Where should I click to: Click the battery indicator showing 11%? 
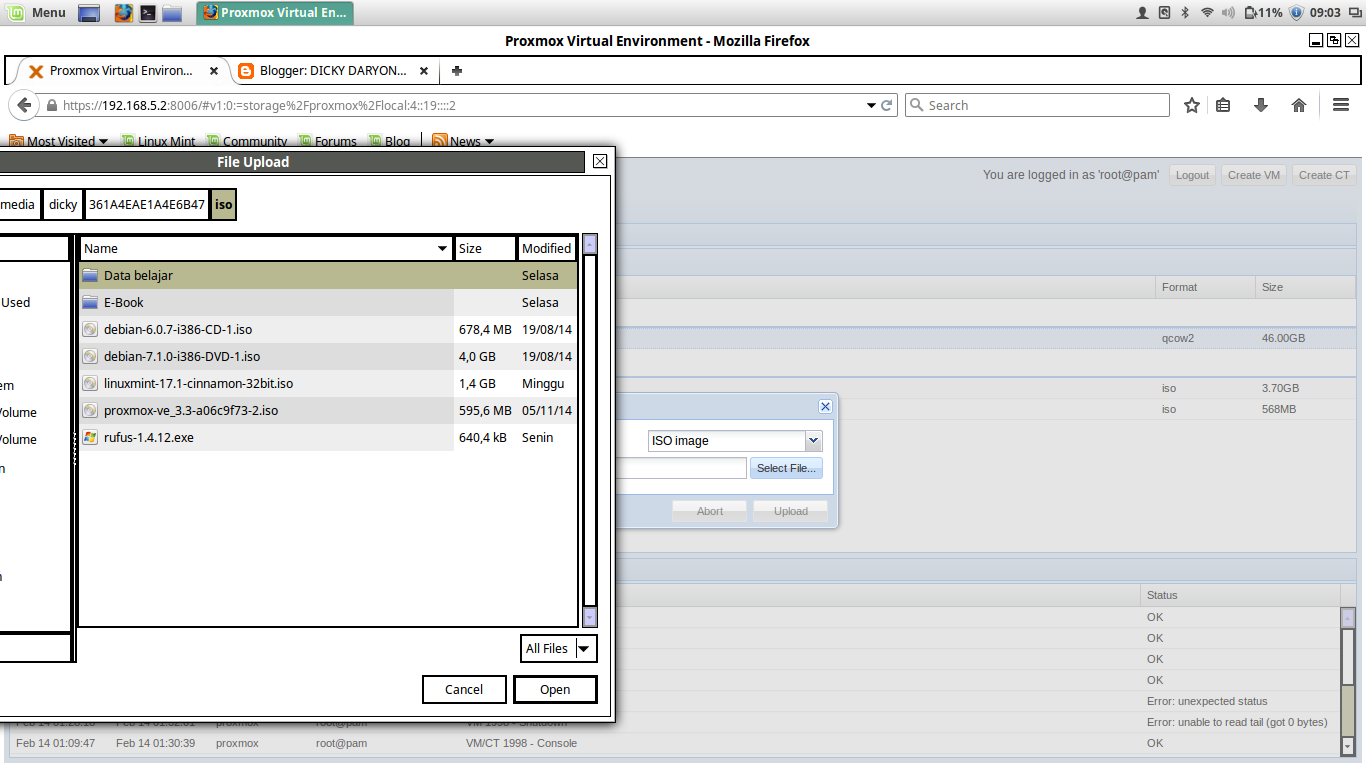[x=1263, y=13]
